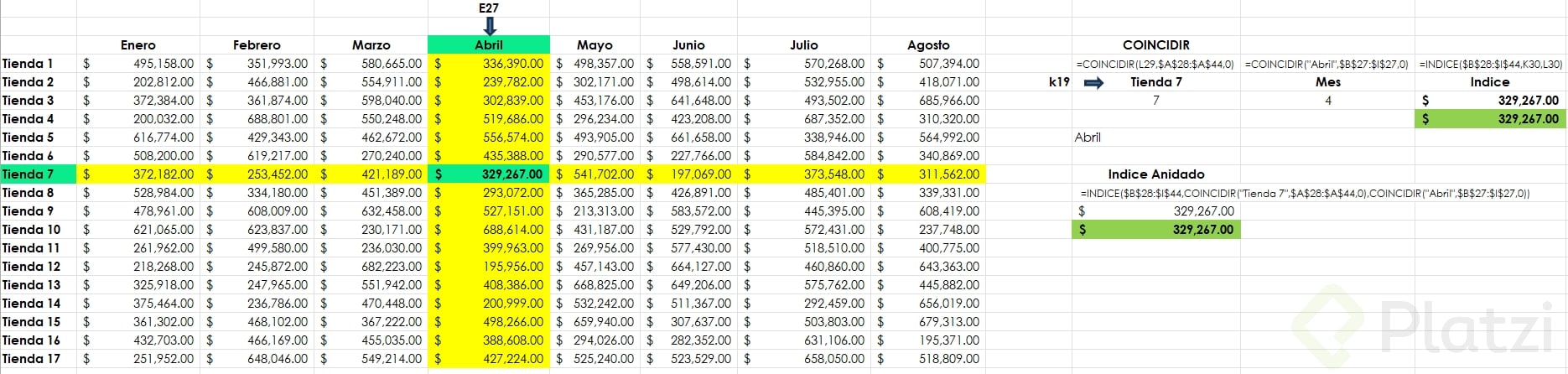Click the blue right arrow beside k19
Viewport: 1568px width, 374px height.
(1093, 82)
